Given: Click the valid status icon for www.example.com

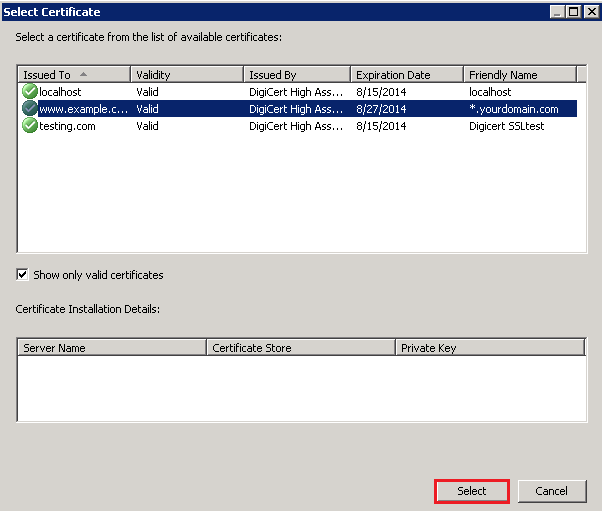Looking at the screenshot, I should point(29,109).
